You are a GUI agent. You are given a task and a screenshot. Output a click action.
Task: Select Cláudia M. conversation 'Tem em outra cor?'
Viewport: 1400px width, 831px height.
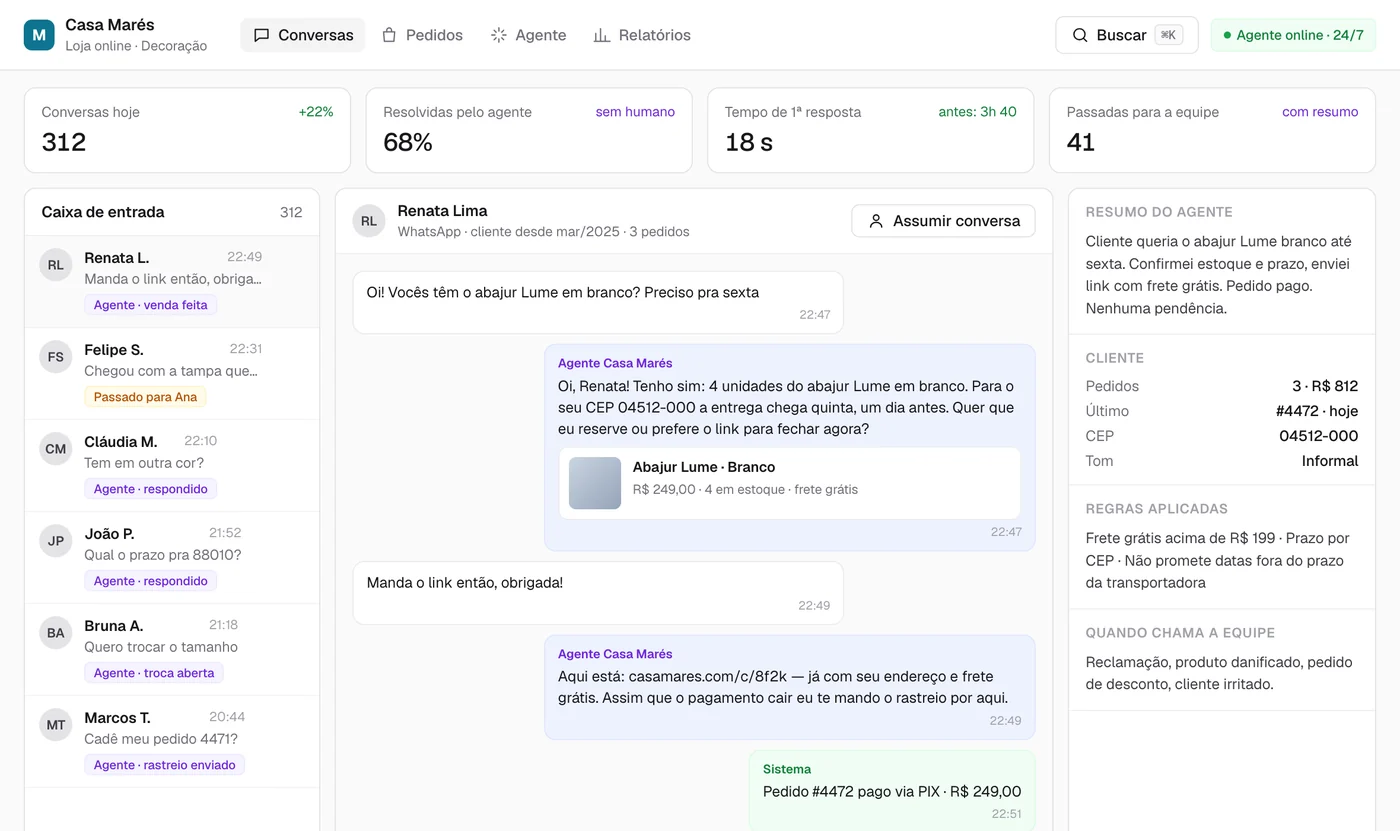172,466
